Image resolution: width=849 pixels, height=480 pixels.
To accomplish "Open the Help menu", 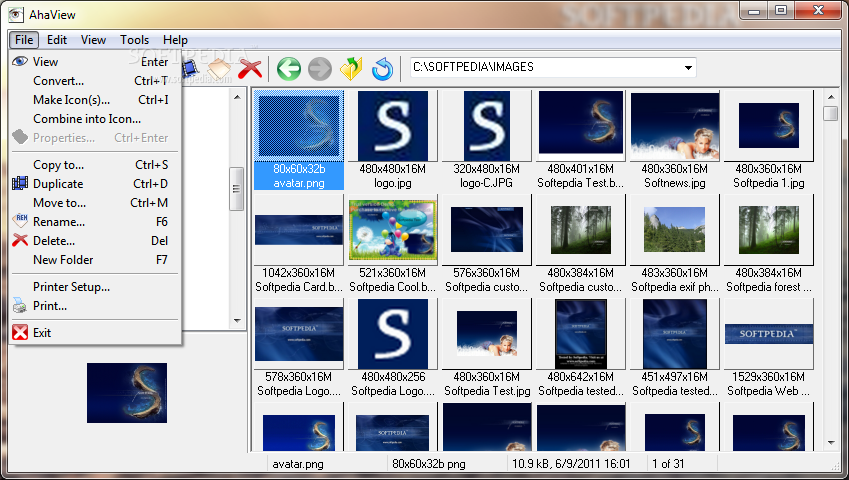I will pyautogui.click(x=175, y=40).
